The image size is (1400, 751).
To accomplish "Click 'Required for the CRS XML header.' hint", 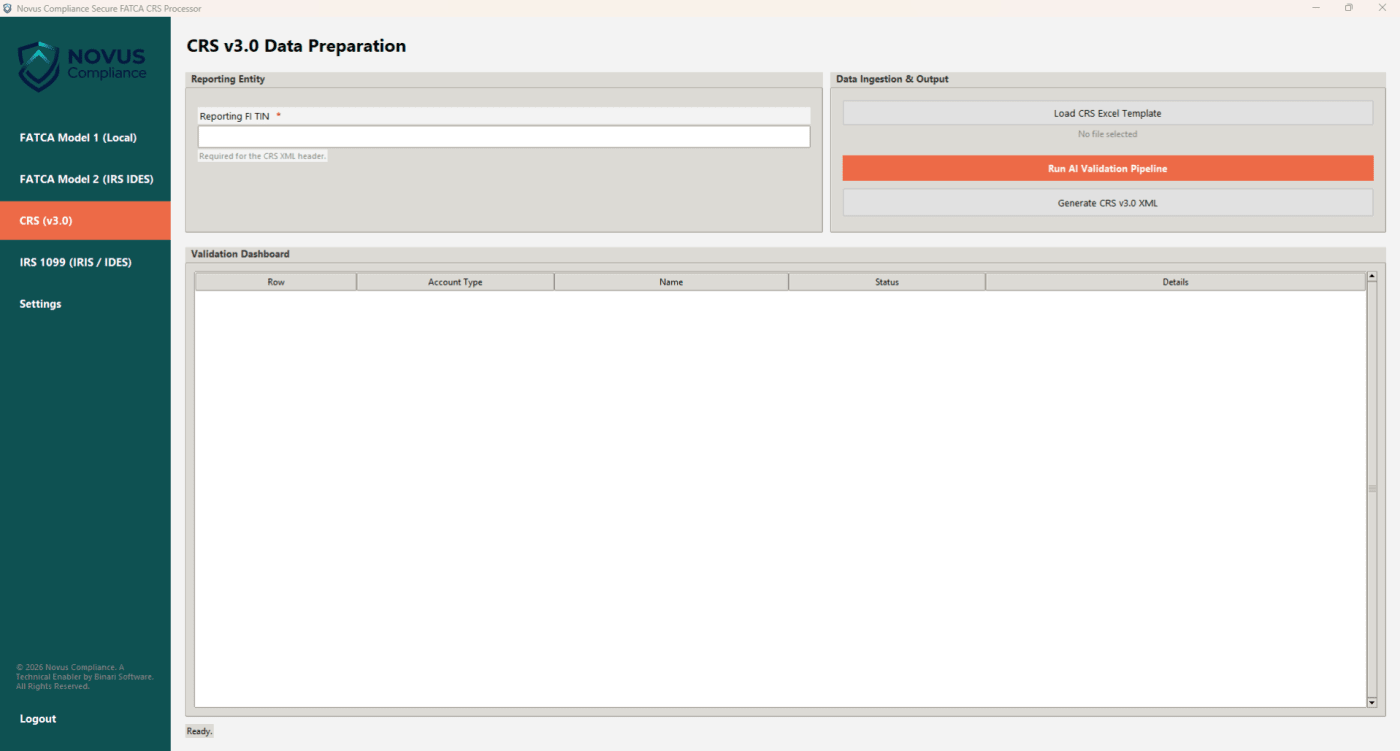I will (x=263, y=156).
